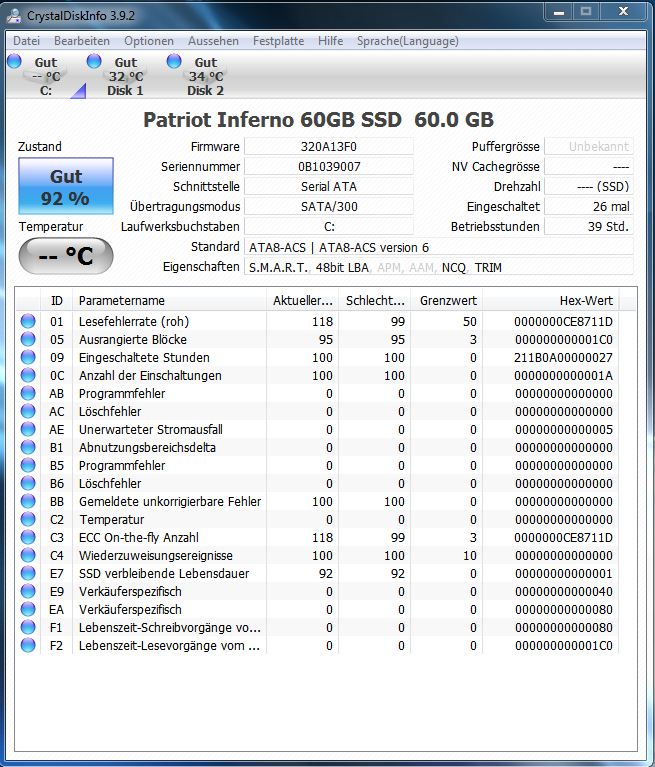This screenshot has width=655, height=767.
Task: Open the Aussehen menu
Action: (213, 41)
